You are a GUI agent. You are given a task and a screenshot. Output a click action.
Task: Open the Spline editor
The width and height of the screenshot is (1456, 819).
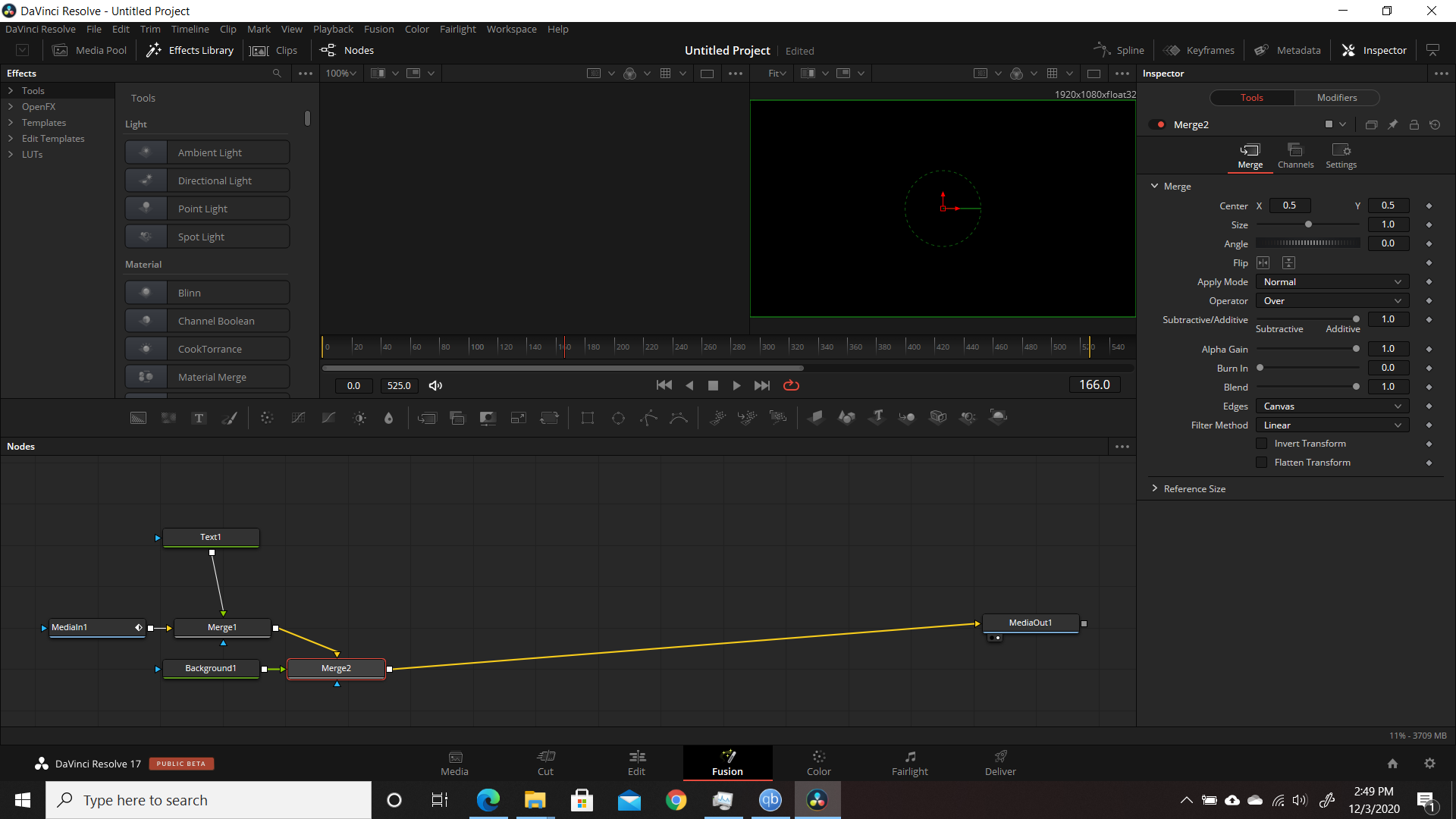tap(1119, 50)
